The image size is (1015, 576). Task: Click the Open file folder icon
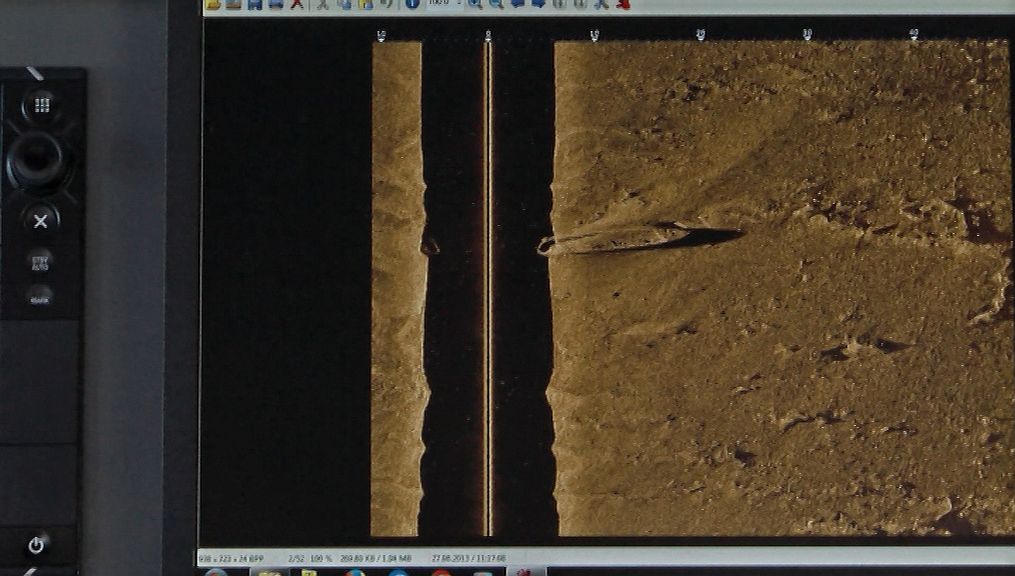point(212,4)
